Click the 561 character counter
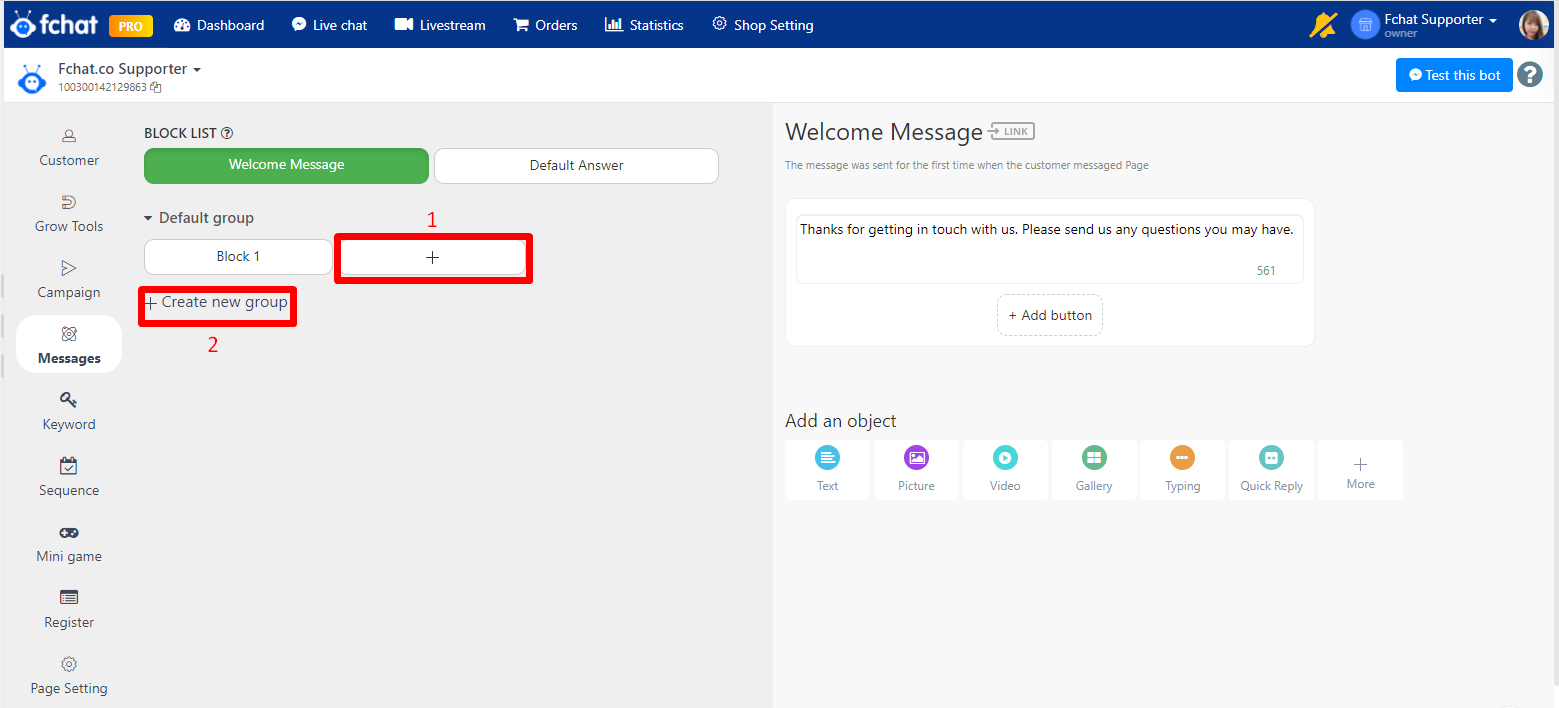 tap(1266, 271)
